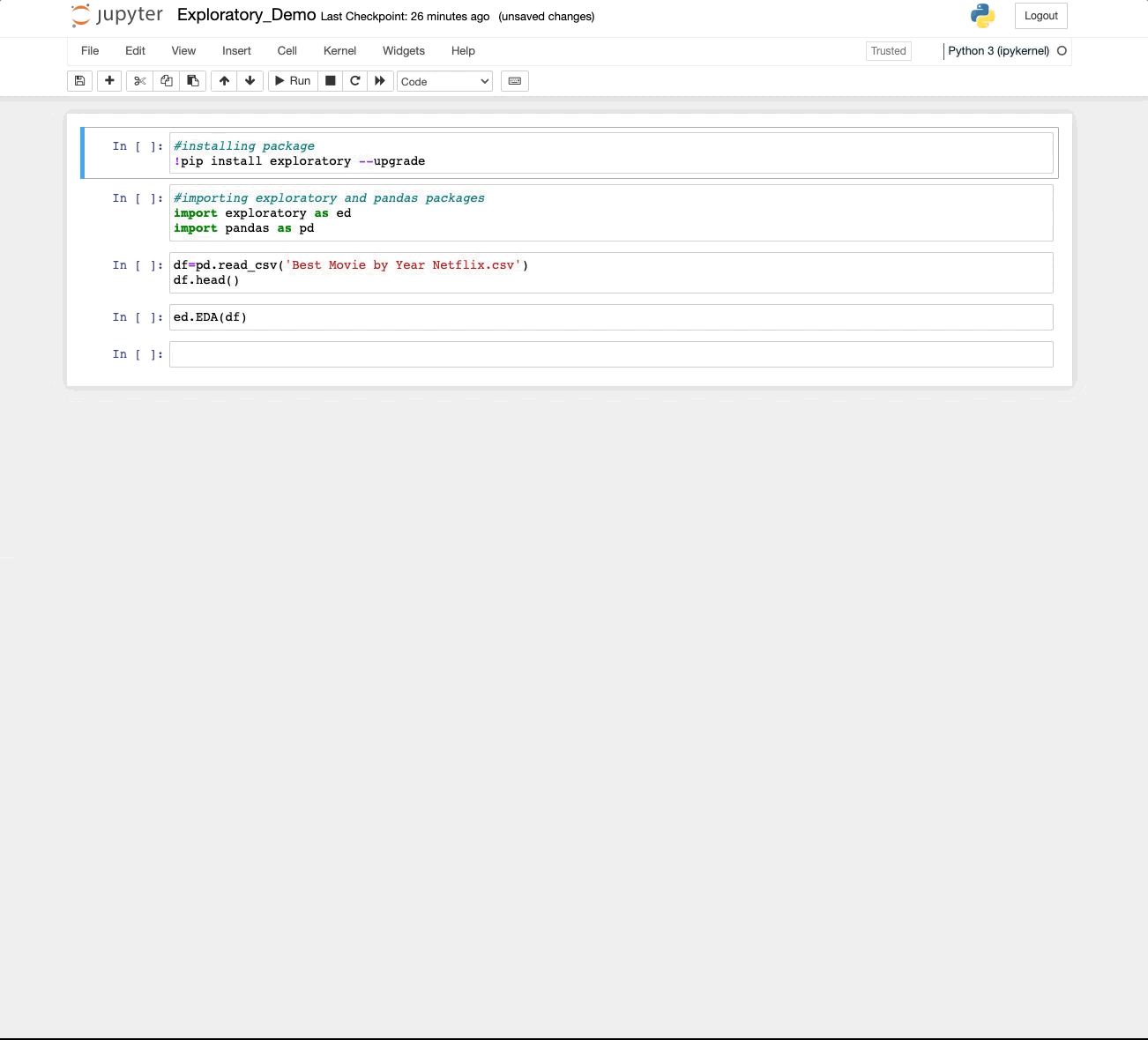Rename the notebook title Exploratory_Demo
Image resolution: width=1148 pixels, height=1040 pixels.
click(x=247, y=15)
